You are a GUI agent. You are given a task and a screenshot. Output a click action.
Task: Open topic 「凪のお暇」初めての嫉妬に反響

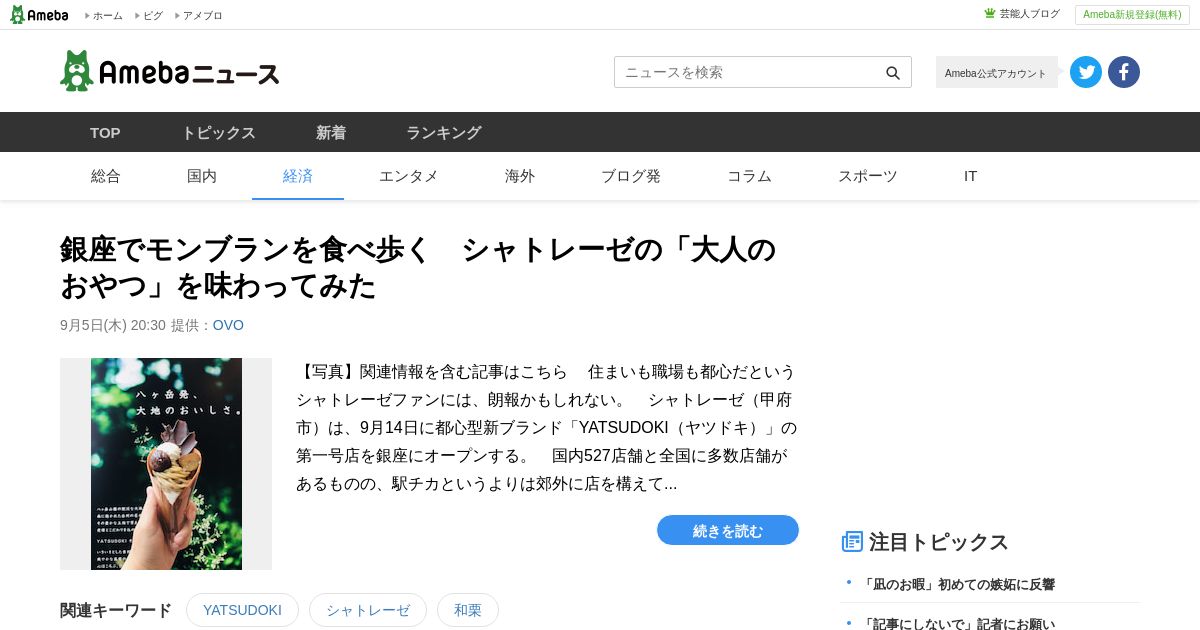[958, 584]
